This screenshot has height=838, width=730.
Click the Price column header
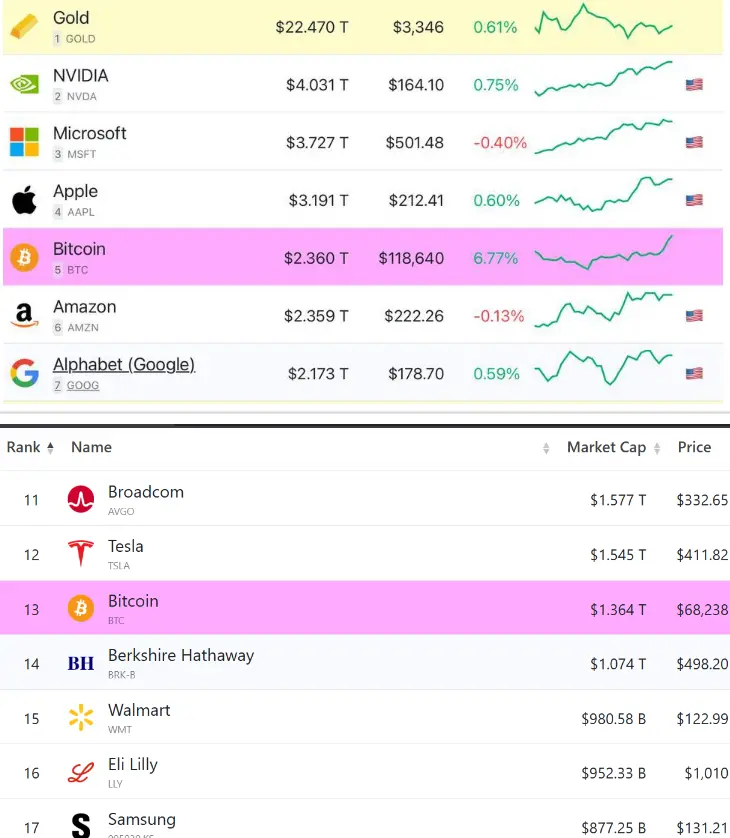tap(694, 447)
